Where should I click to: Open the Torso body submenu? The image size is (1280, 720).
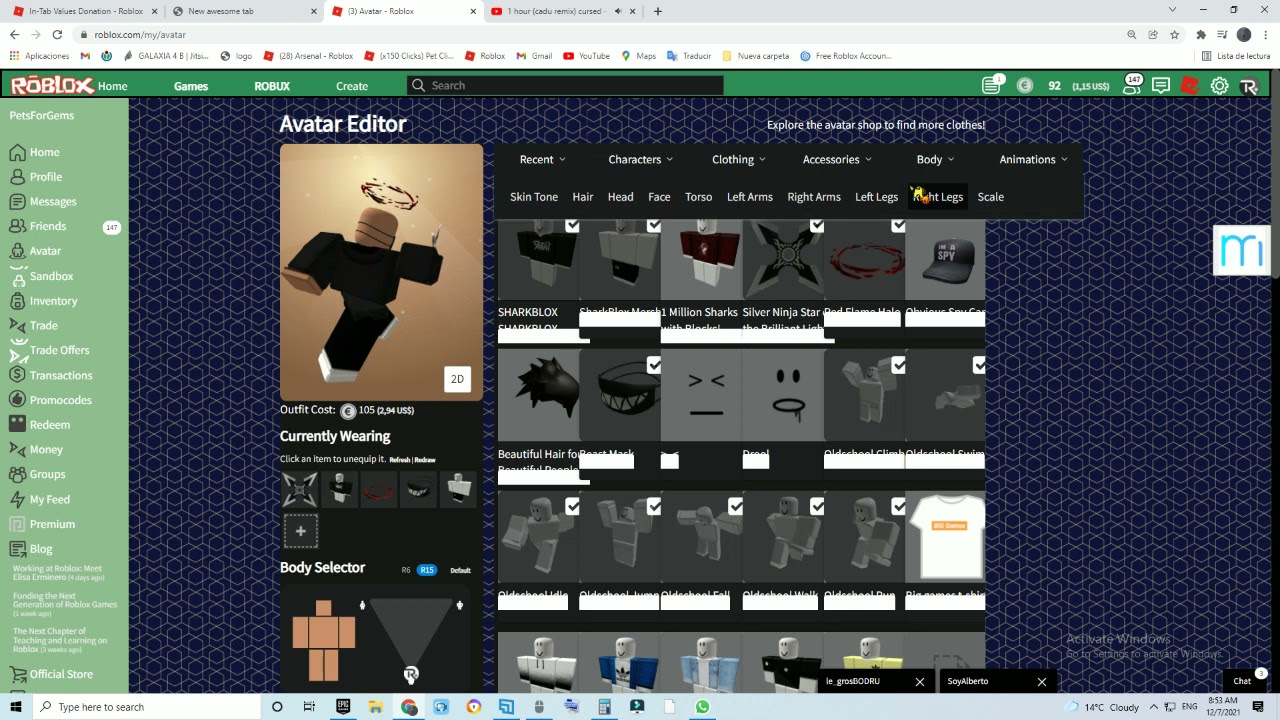(699, 197)
